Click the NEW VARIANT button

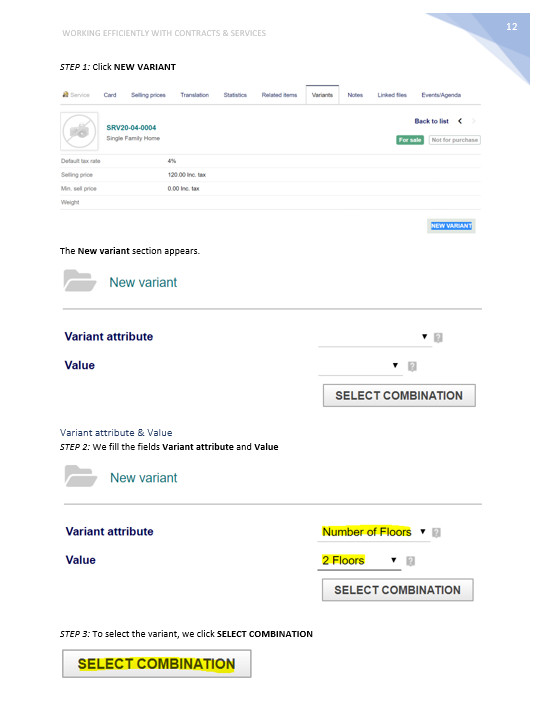(451, 226)
